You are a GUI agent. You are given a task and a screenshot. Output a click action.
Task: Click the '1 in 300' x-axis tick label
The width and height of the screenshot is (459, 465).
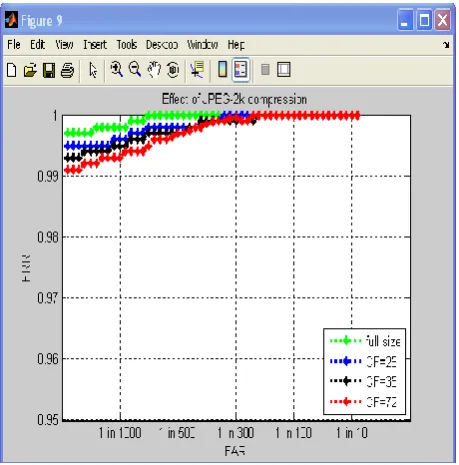coord(236,433)
